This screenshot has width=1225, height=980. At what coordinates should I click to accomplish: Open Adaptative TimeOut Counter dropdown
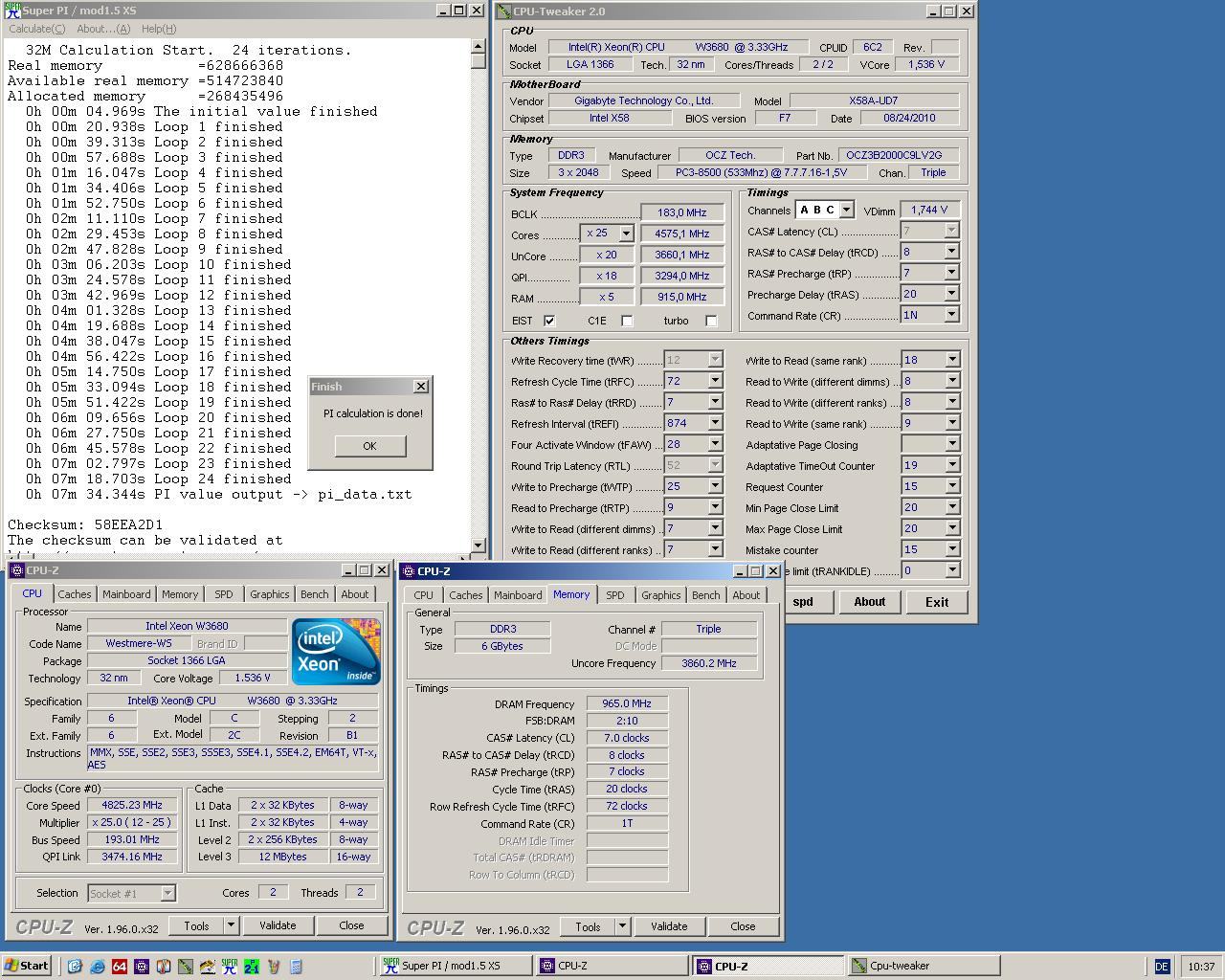tap(952, 465)
